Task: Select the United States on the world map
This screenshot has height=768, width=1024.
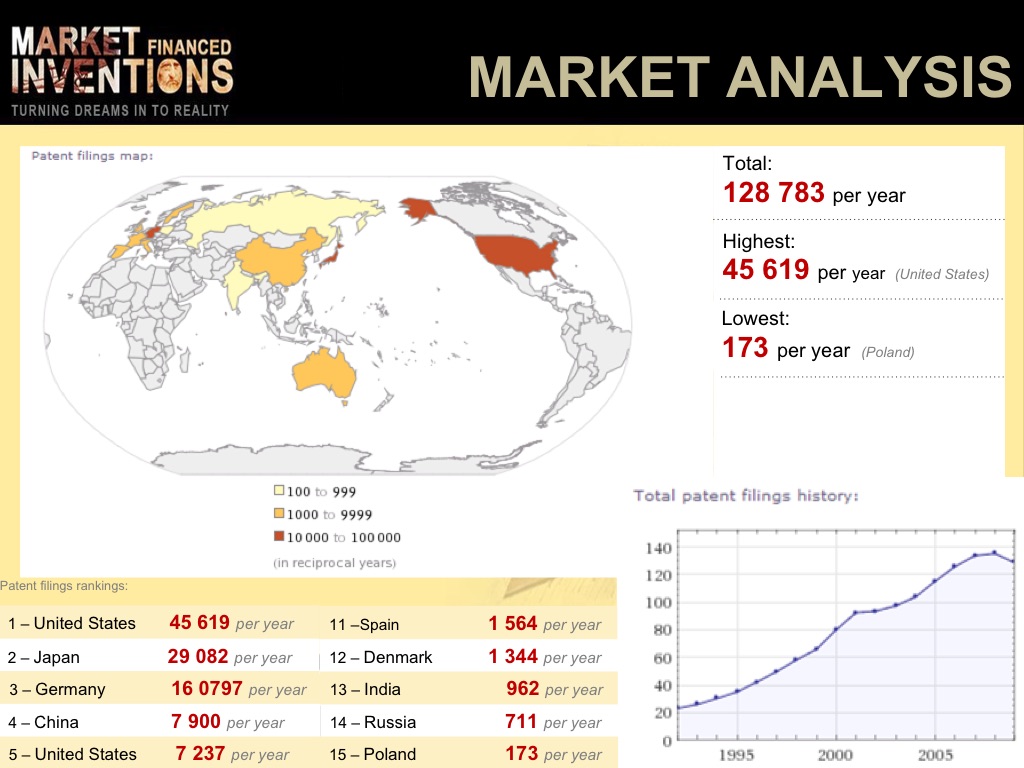Action: tap(513, 255)
